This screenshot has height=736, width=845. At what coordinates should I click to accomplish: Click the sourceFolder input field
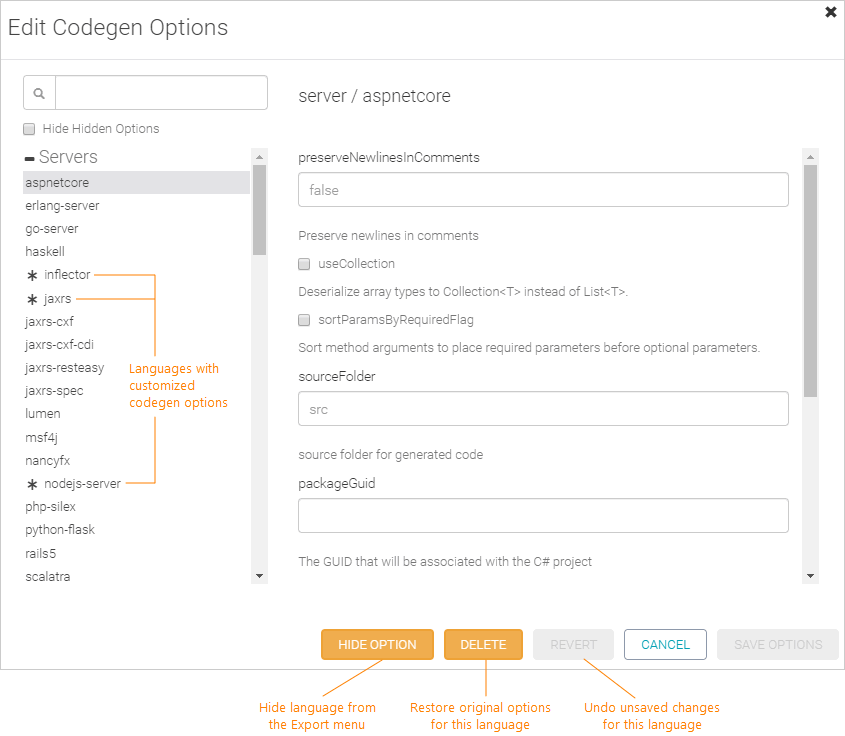tap(543, 408)
